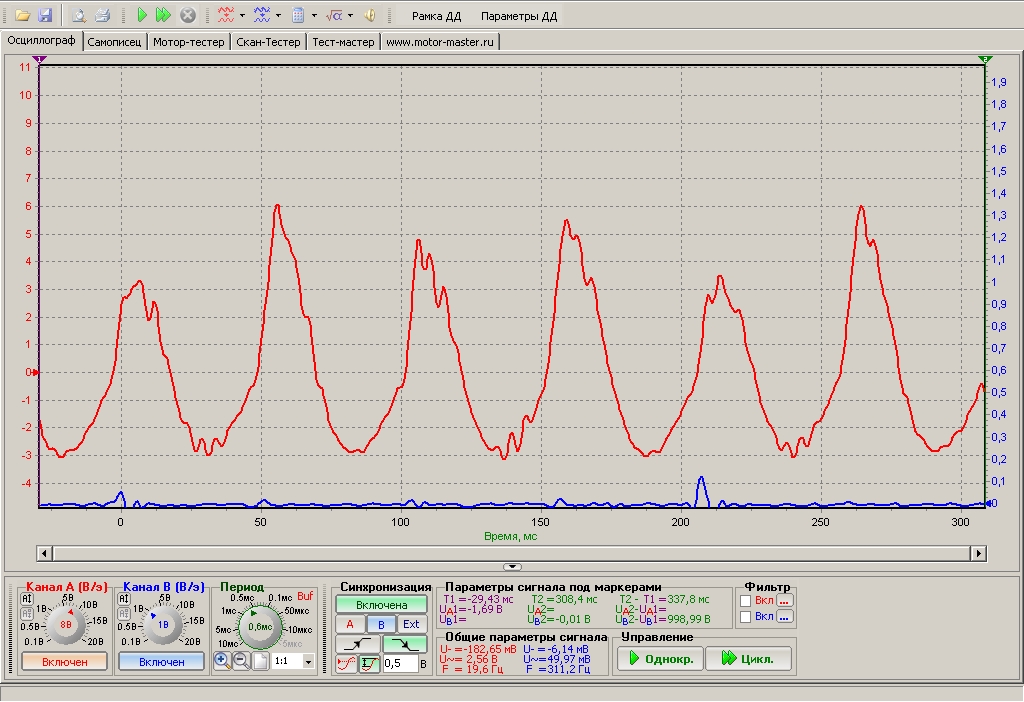Image resolution: width=1024 pixels, height=702 pixels.
Task: Switch to the Тест-мастер tab
Action: (x=344, y=42)
